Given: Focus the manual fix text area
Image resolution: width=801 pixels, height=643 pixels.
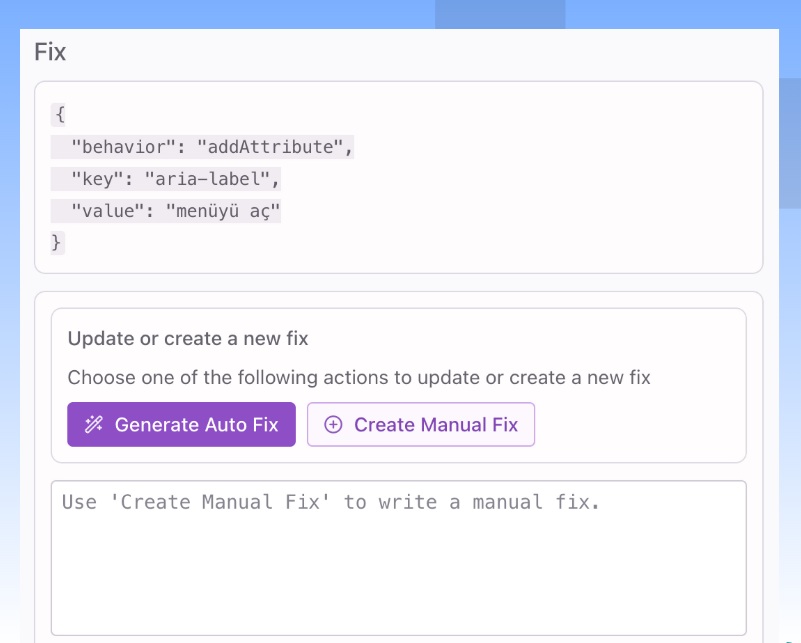Looking at the screenshot, I should (398, 558).
